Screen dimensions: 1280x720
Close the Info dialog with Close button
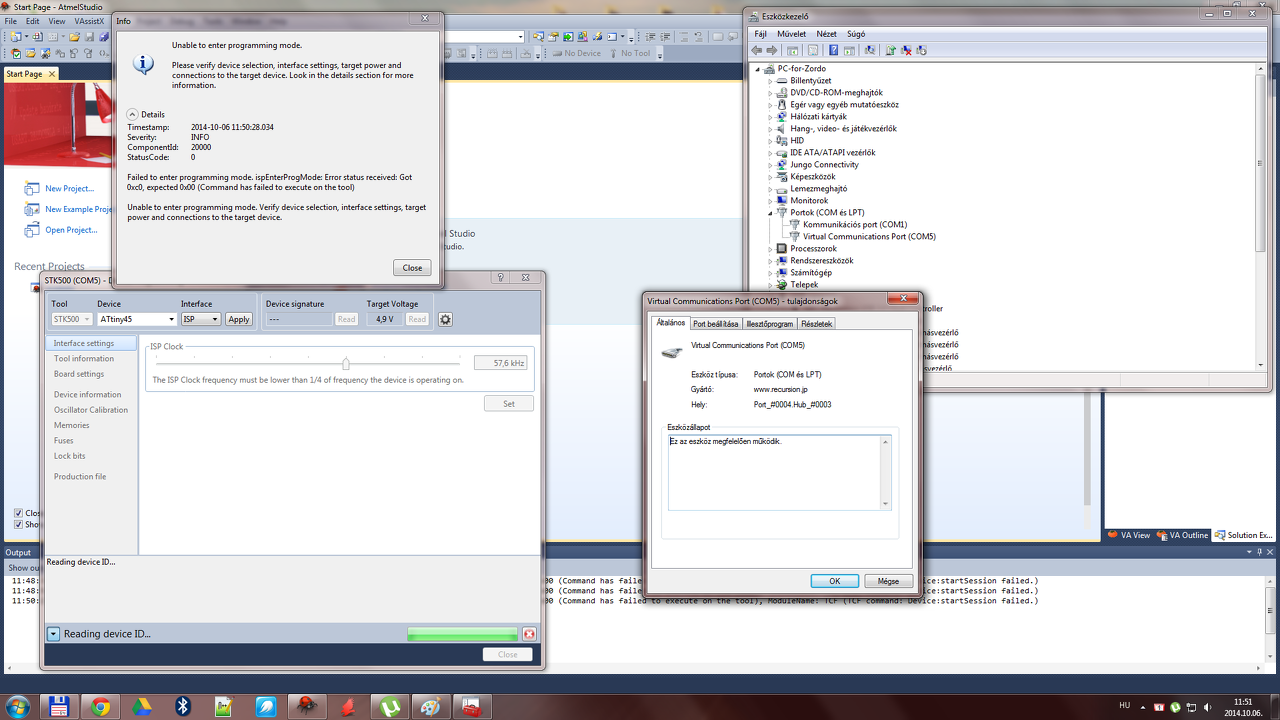click(x=413, y=268)
